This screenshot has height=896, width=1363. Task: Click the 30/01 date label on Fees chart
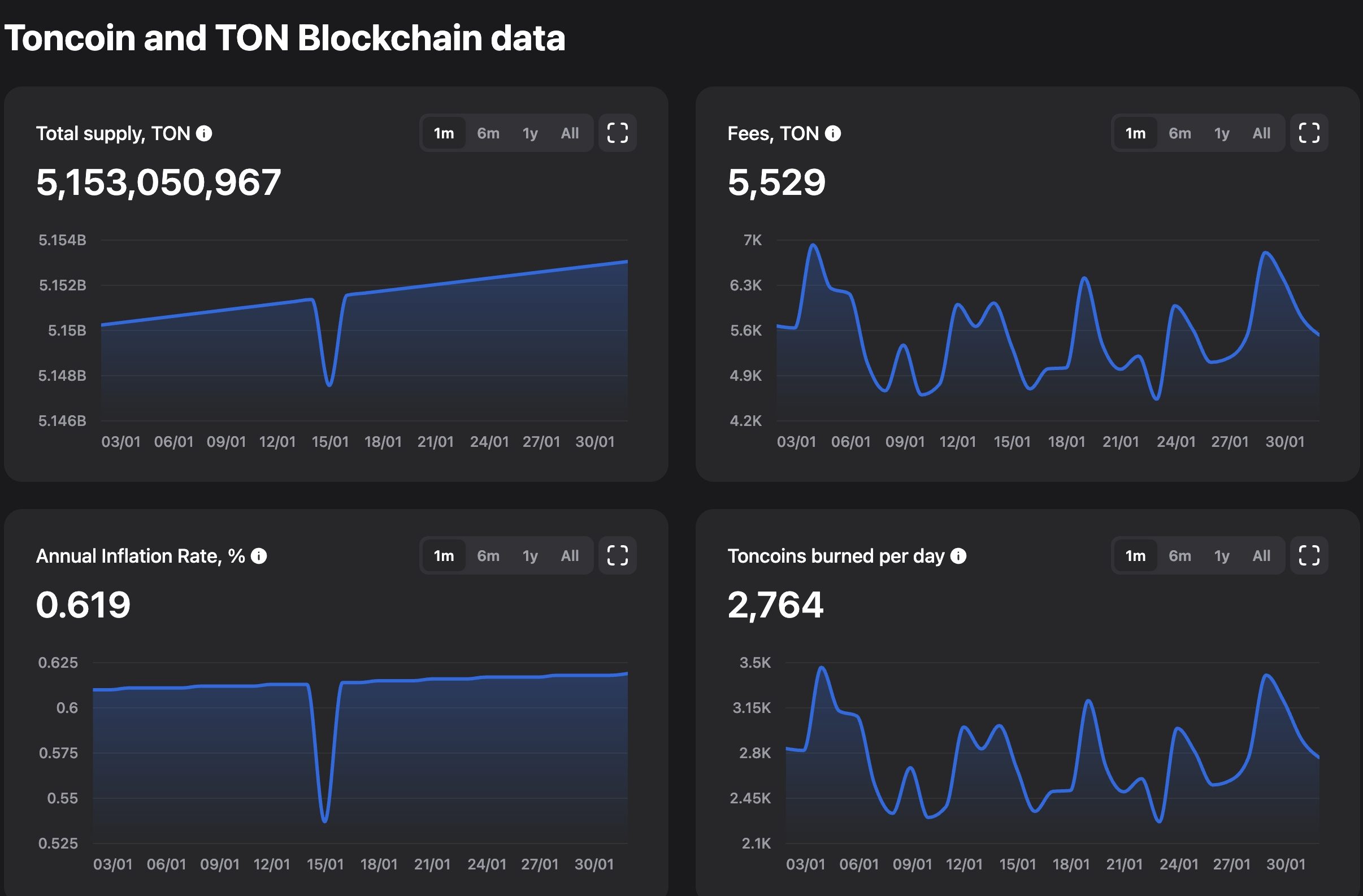[x=1284, y=441]
